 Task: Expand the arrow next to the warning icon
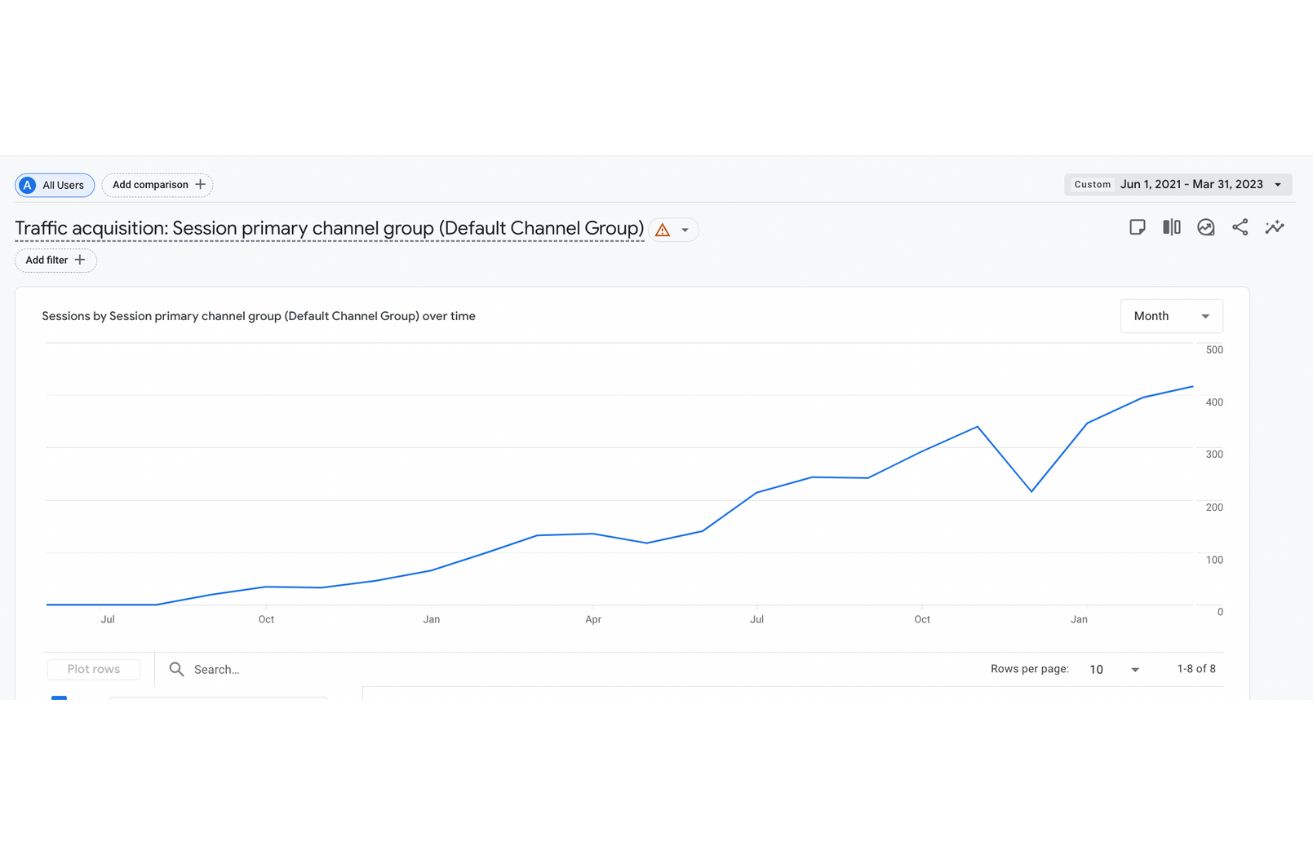(685, 230)
